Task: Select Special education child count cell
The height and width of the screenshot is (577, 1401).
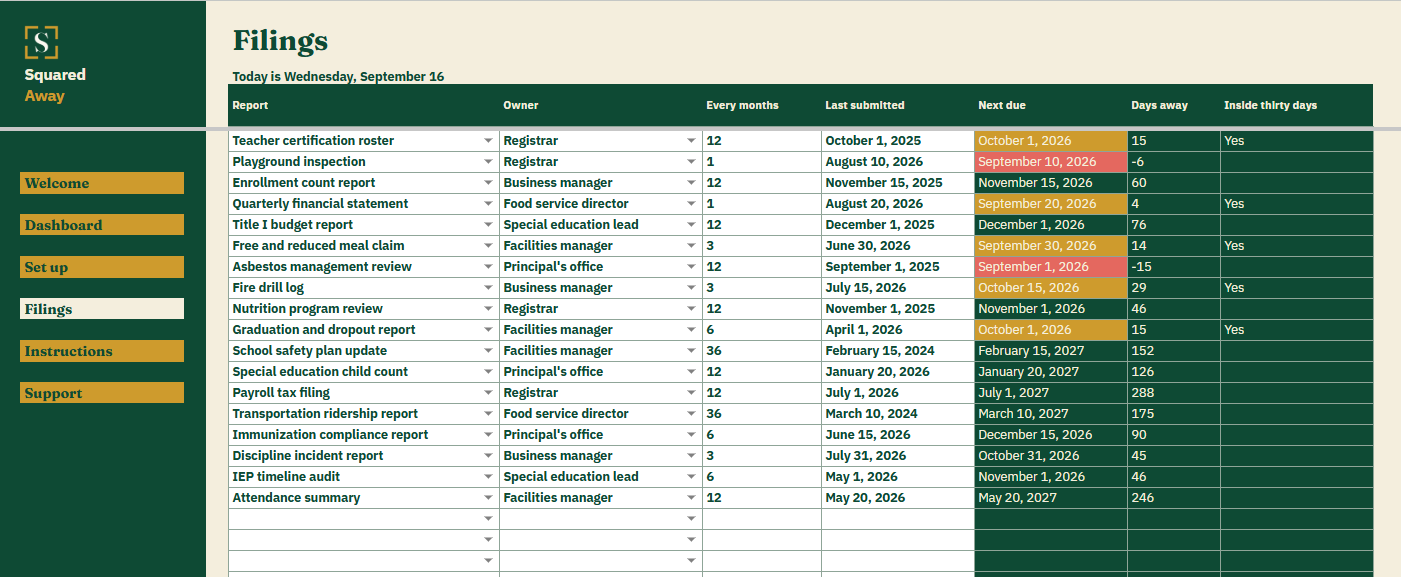Action: coord(364,372)
